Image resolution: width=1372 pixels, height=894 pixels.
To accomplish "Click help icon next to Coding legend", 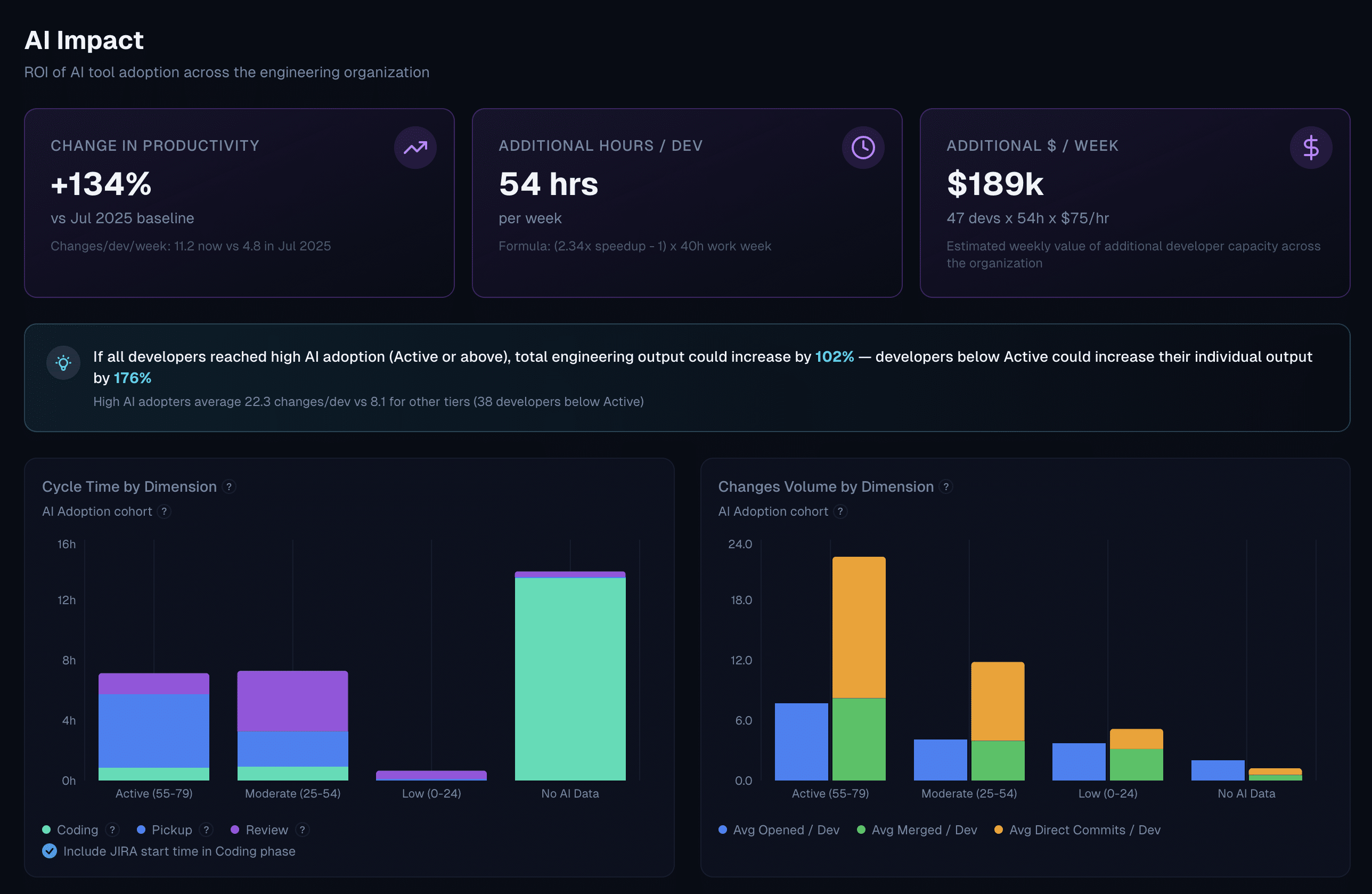I will 112,830.
